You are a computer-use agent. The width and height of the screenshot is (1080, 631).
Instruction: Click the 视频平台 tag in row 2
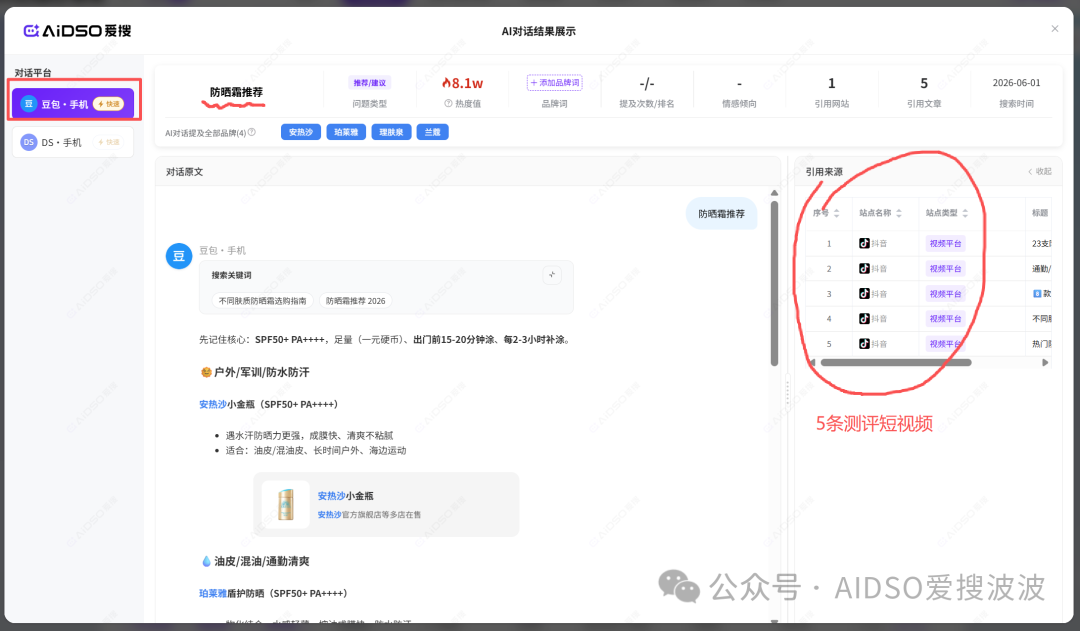point(945,269)
